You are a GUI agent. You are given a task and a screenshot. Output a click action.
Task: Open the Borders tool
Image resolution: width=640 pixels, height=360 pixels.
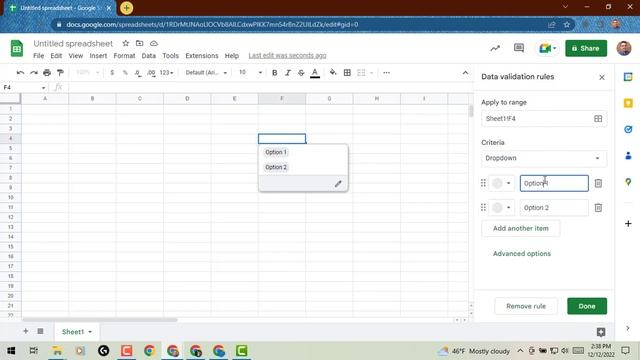tap(347, 73)
